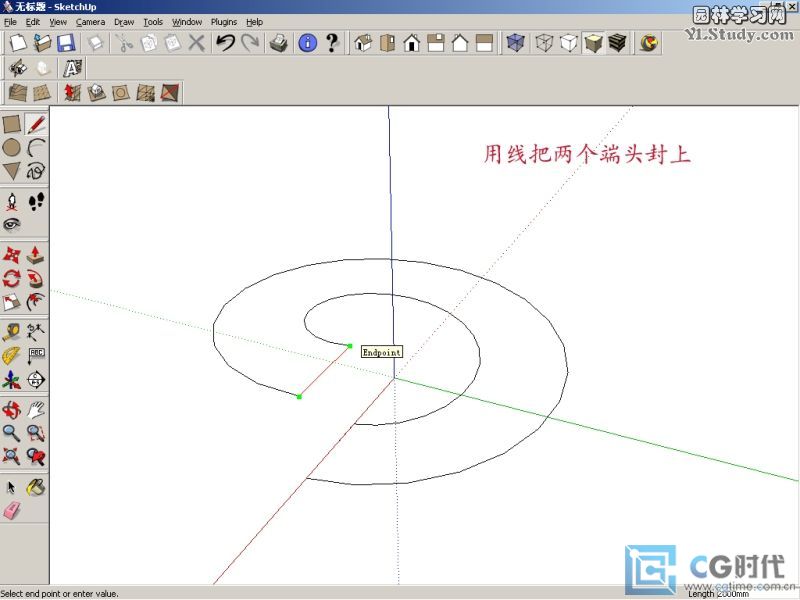Activate the Position Camera tool
The width and height of the screenshot is (800, 600).
point(11,202)
